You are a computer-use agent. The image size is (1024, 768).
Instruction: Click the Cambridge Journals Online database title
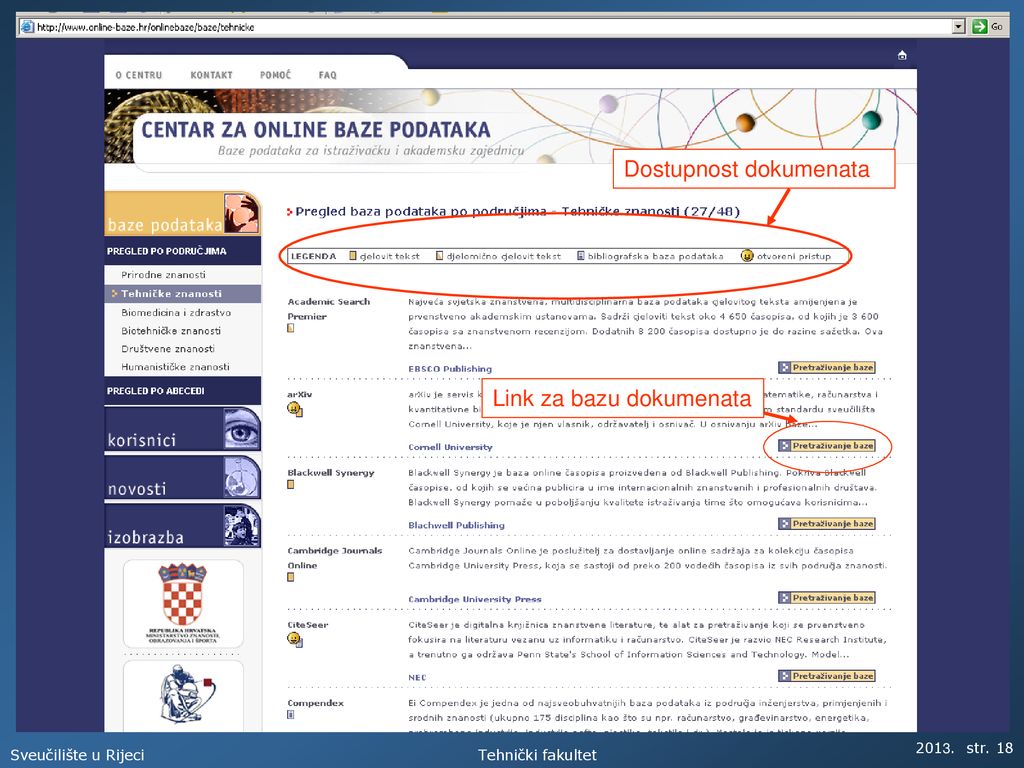tap(335, 558)
